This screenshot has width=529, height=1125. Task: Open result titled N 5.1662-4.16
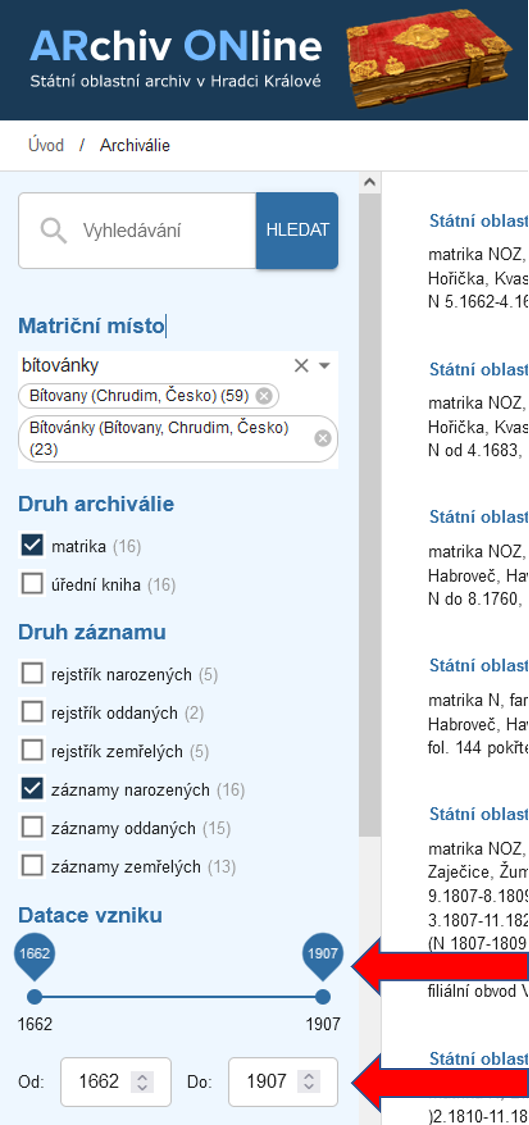pos(478,221)
